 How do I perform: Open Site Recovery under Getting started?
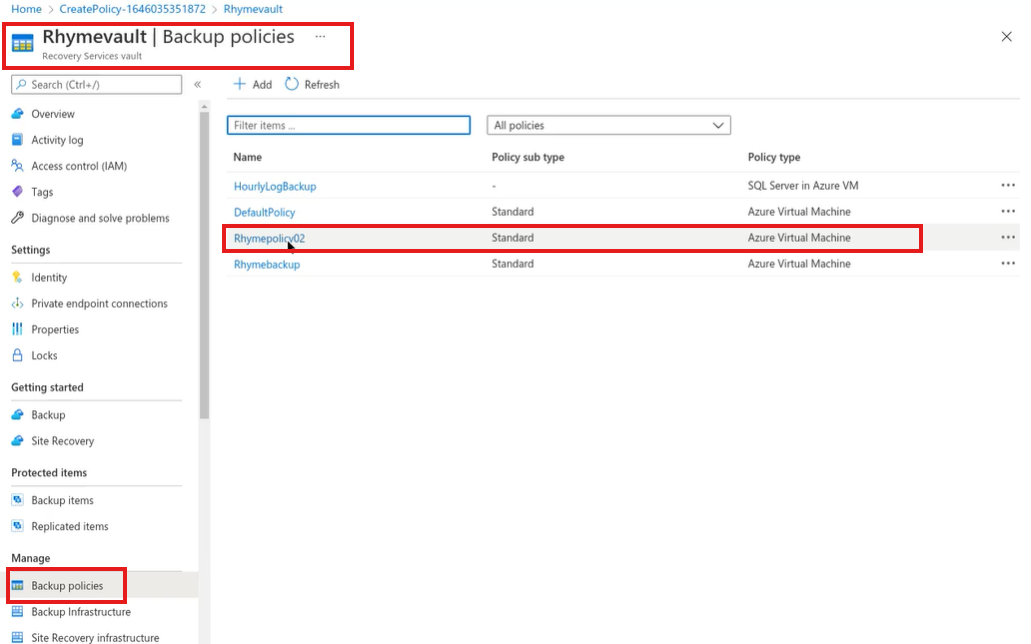click(x=62, y=441)
